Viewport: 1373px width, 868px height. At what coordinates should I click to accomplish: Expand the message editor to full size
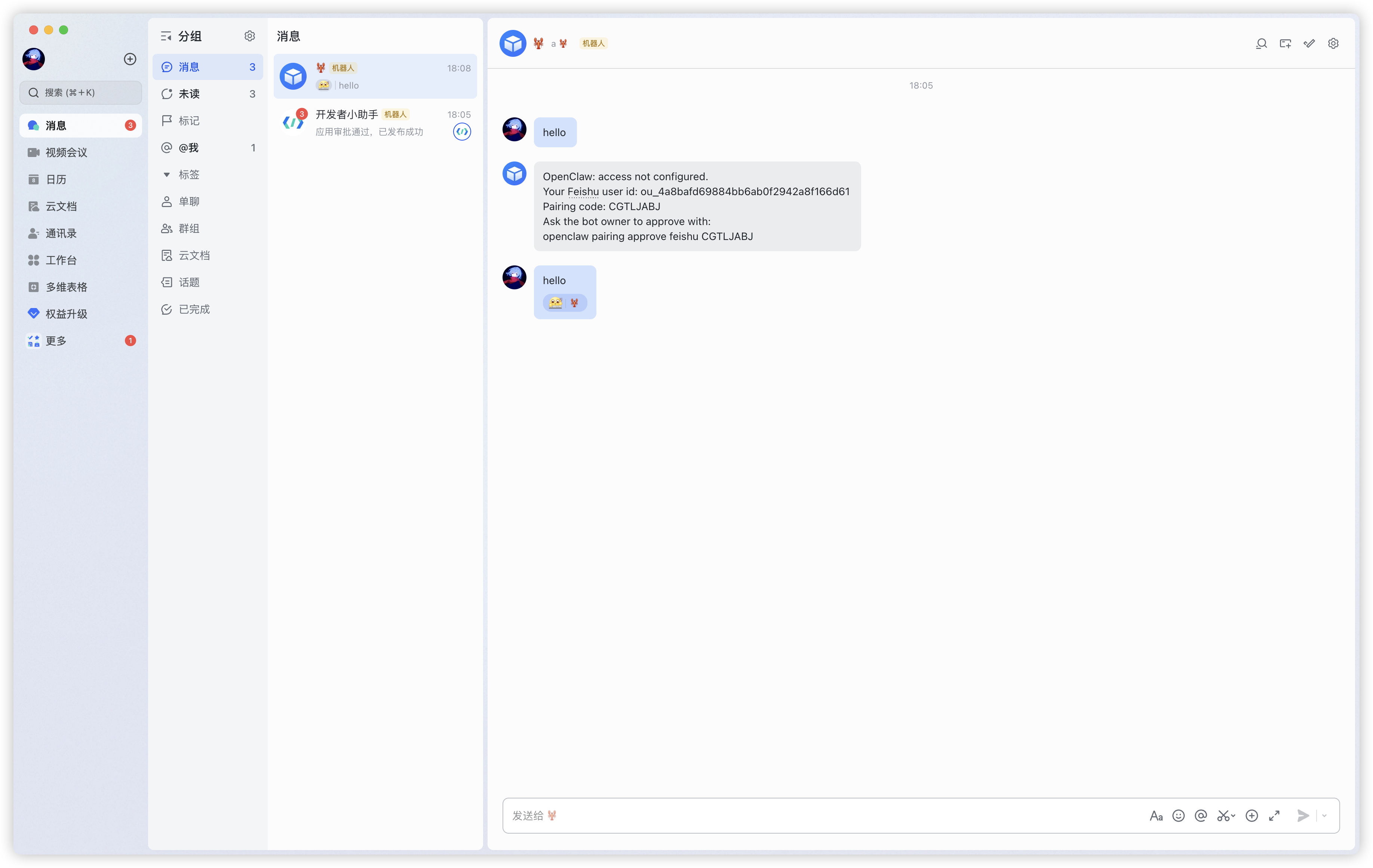tap(1274, 816)
